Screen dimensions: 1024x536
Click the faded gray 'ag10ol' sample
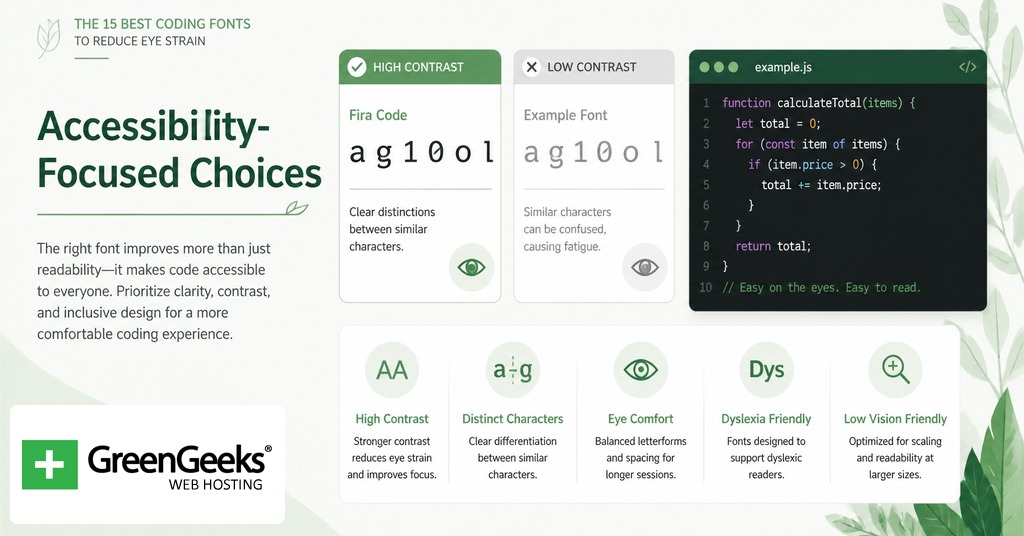click(x=594, y=153)
